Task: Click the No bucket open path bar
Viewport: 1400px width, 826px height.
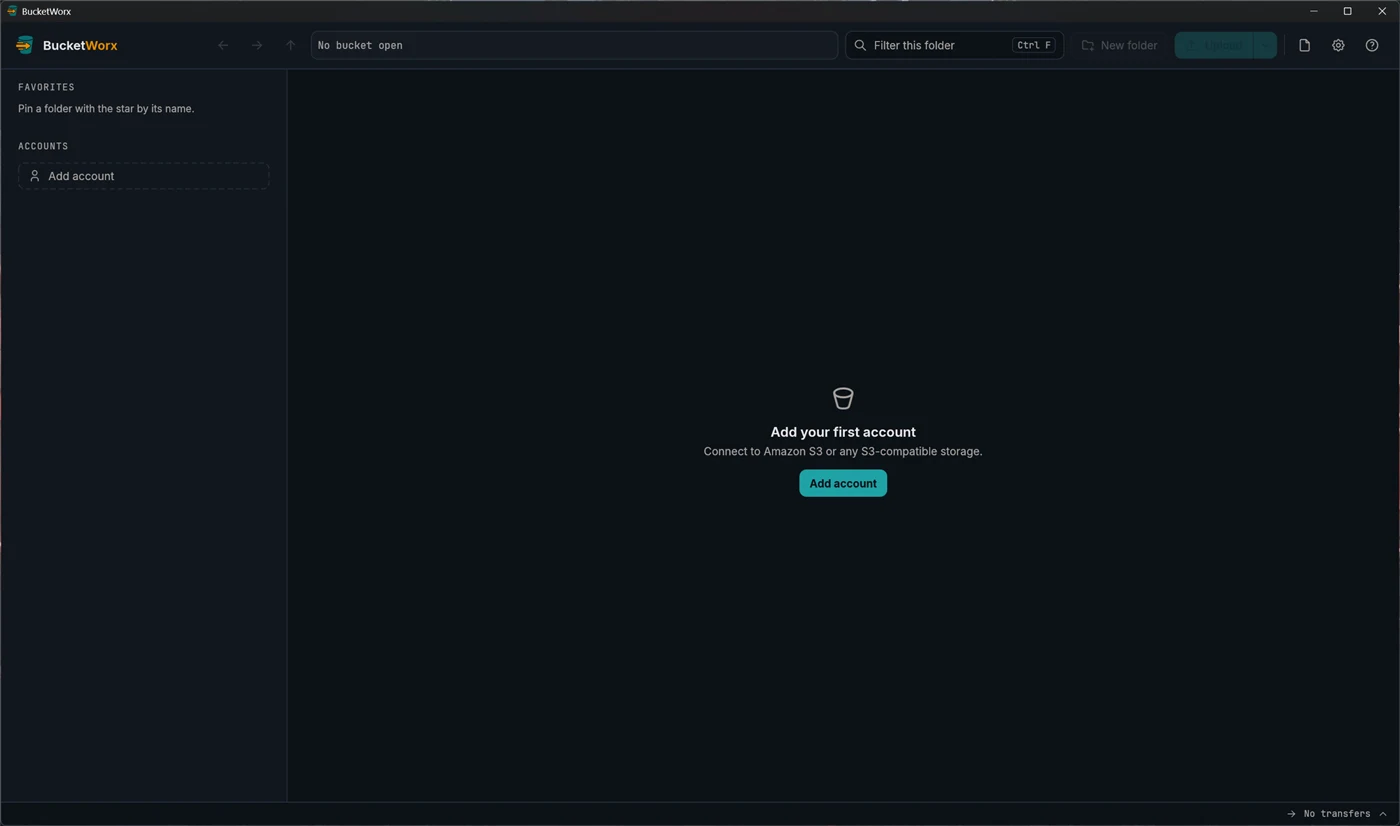Action: (574, 45)
